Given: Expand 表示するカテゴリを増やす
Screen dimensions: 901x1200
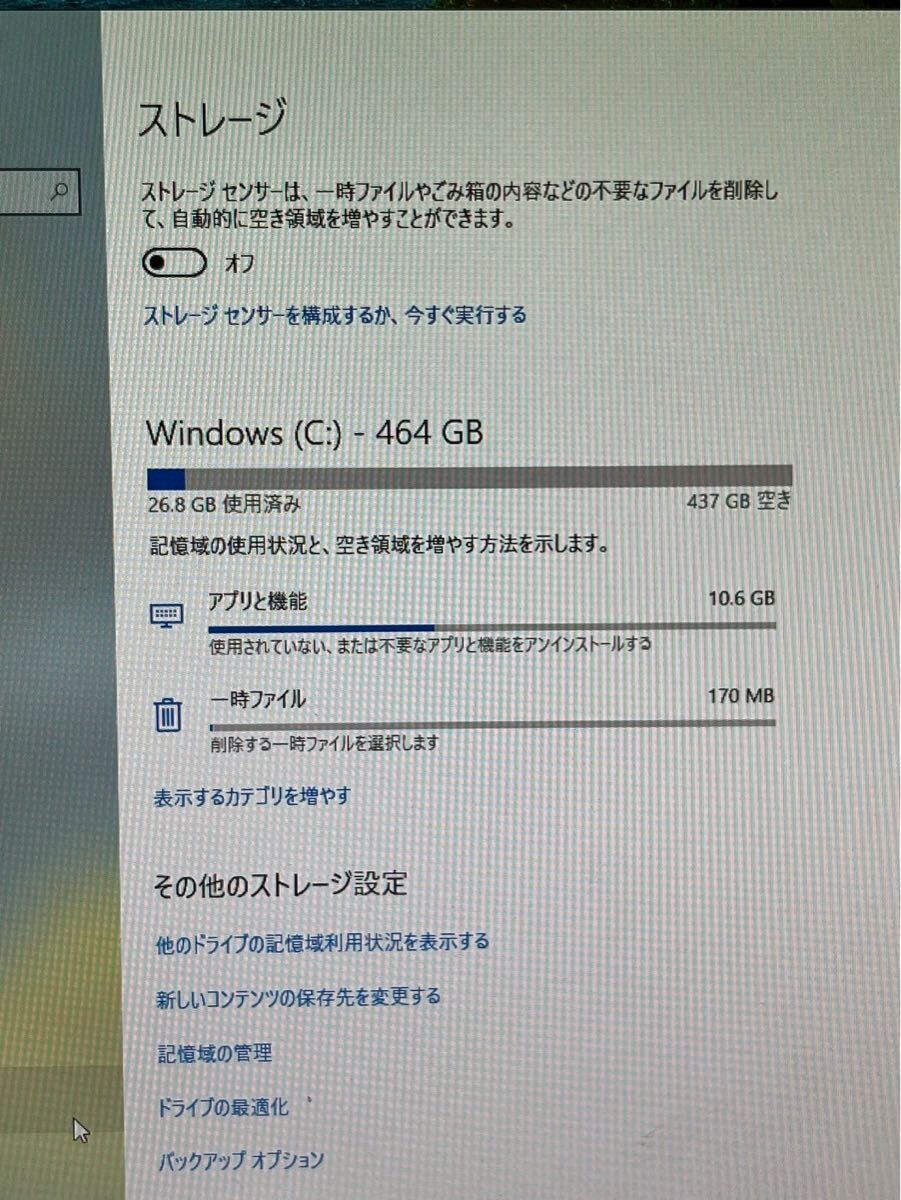Looking at the screenshot, I should [252, 797].
